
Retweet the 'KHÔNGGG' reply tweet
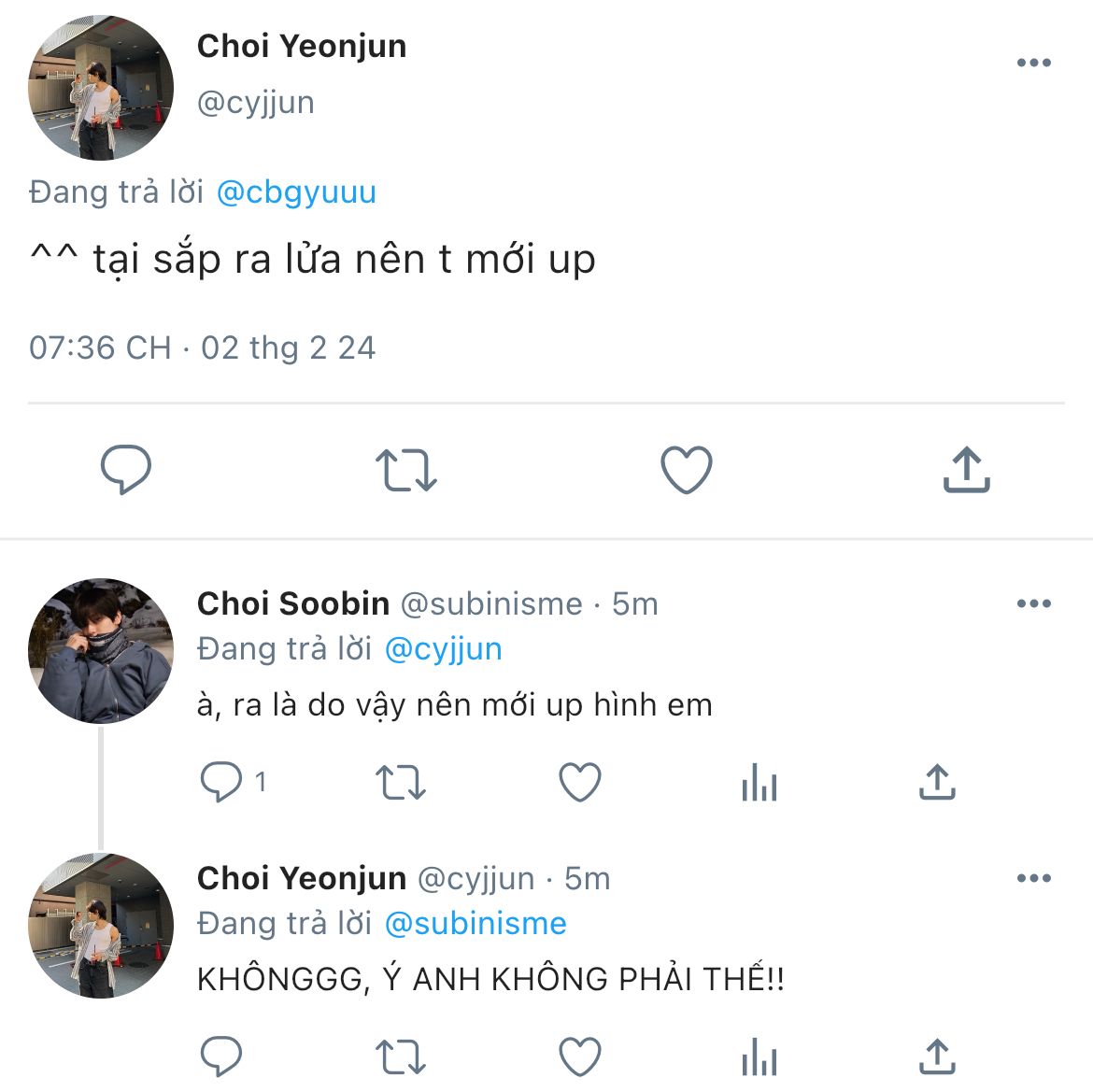click(400, 1057)
